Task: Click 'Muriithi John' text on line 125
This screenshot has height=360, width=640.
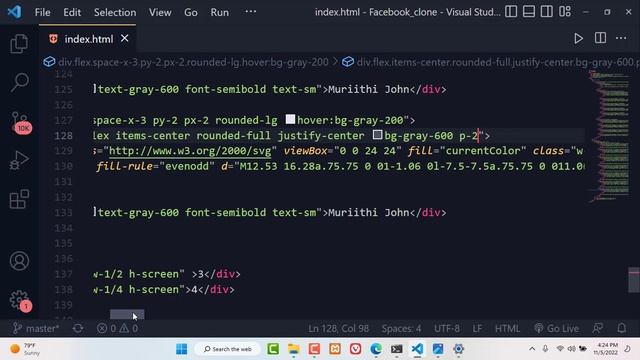Action: click(x=369, y=89)
